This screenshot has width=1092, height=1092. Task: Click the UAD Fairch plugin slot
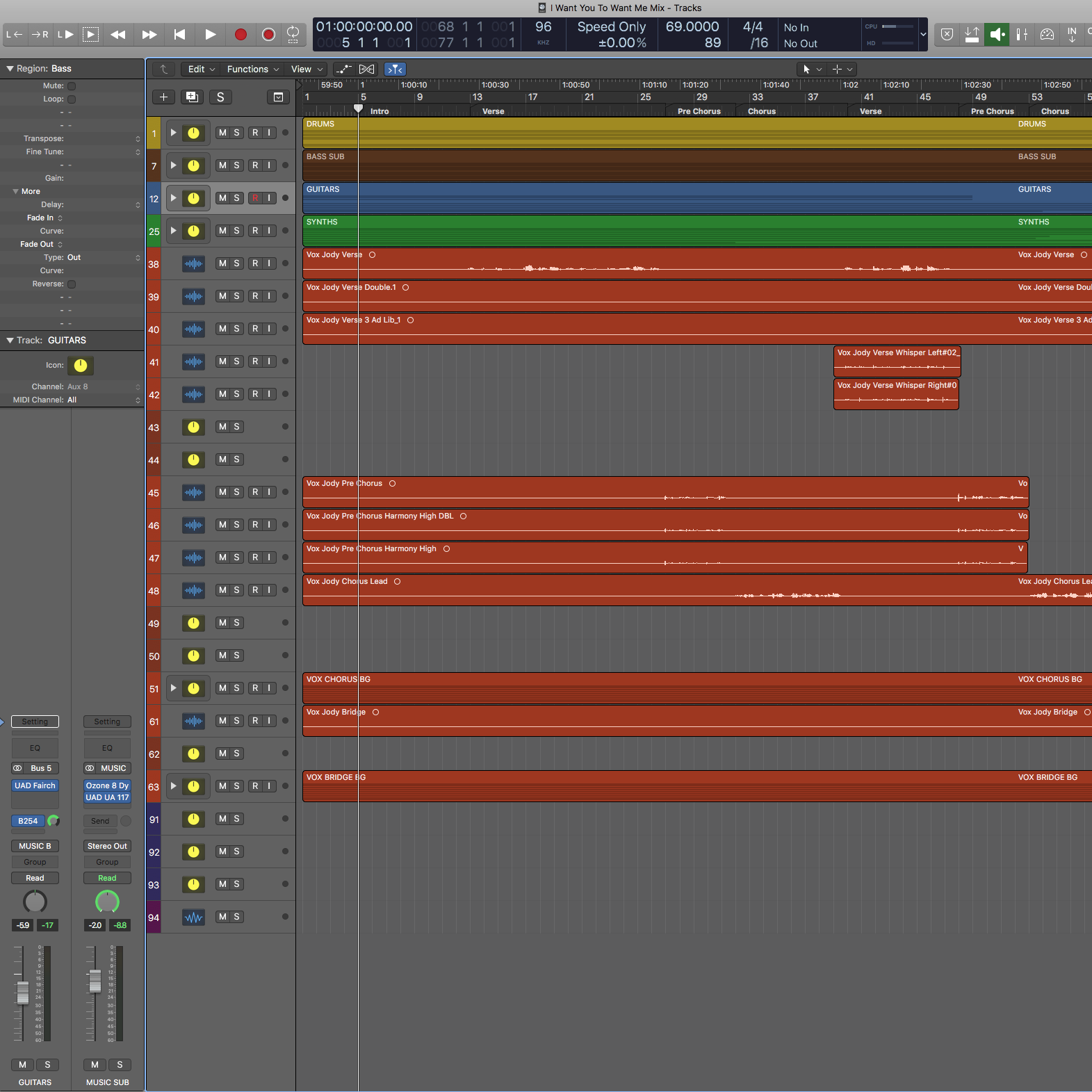pyautogui.click(x=35, y=785)
